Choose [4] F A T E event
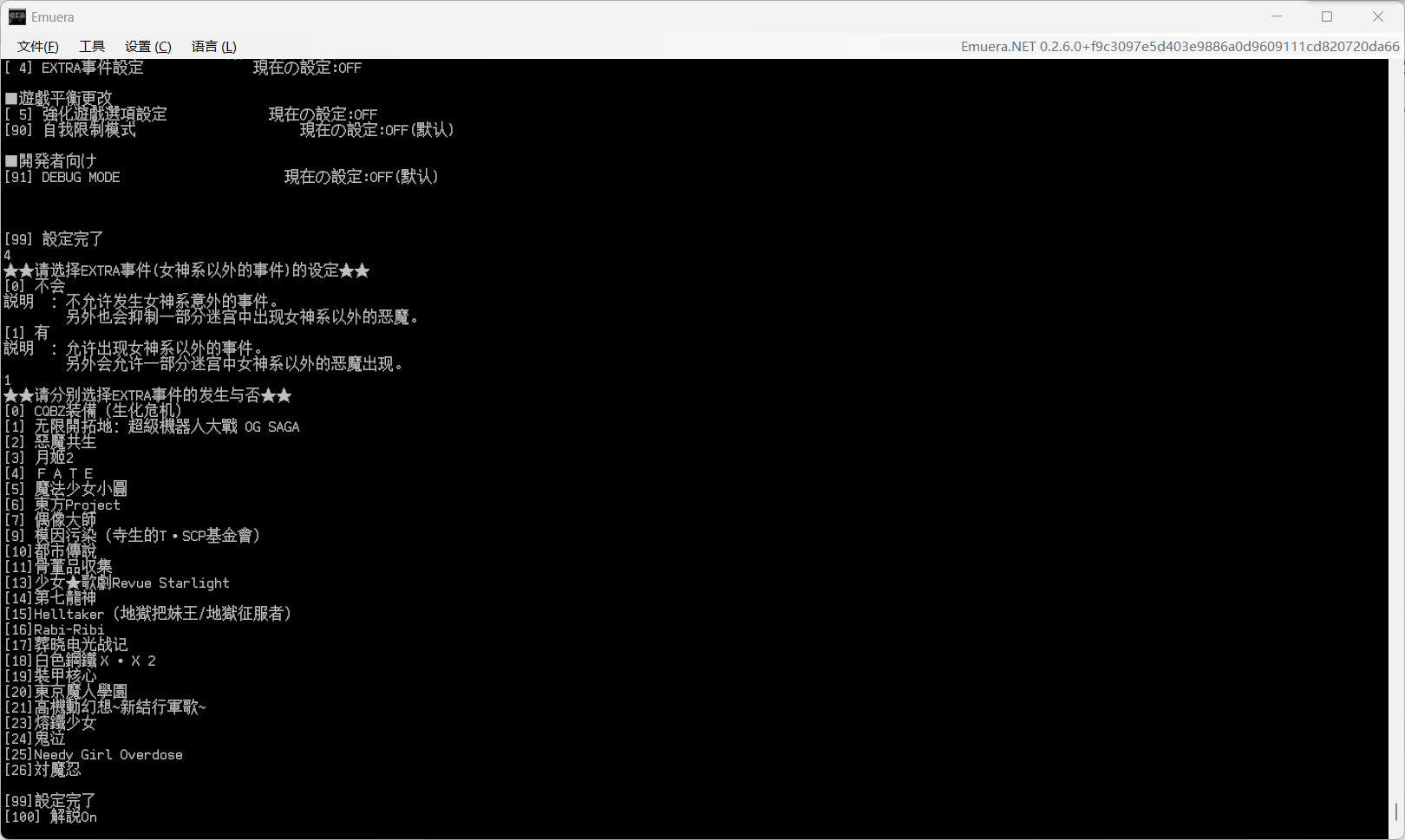This screenshot has height=840, width=1405. (49, 473)
